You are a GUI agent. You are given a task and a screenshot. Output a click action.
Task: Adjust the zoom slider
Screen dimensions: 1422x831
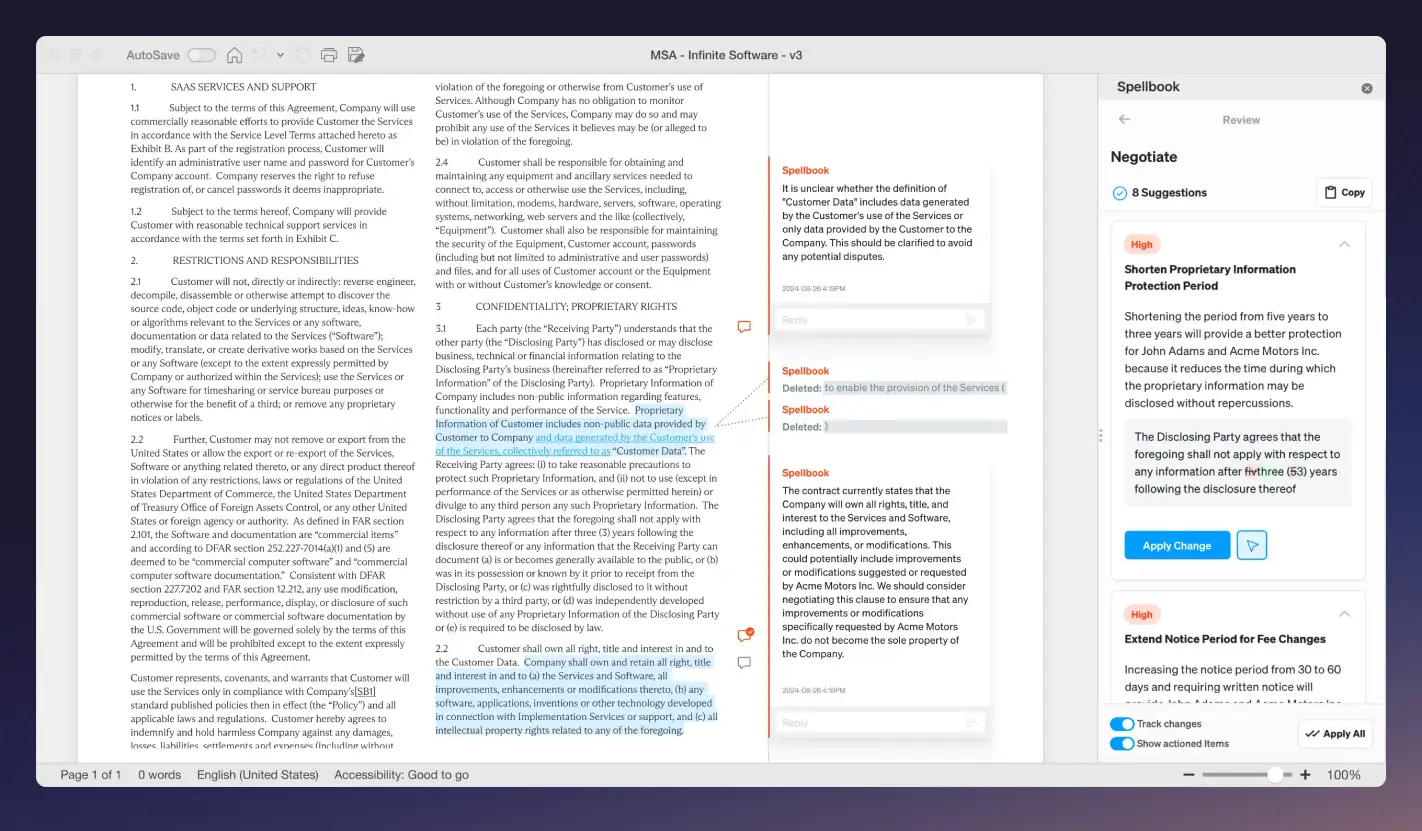(1275, 774)
